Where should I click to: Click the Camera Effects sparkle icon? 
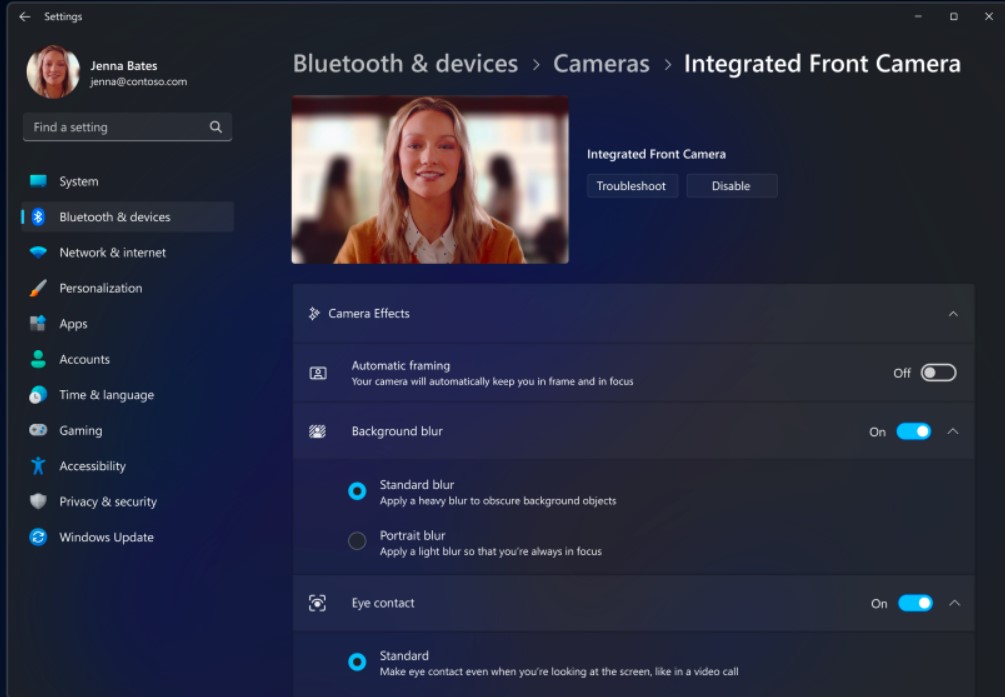tap(314, 314)
